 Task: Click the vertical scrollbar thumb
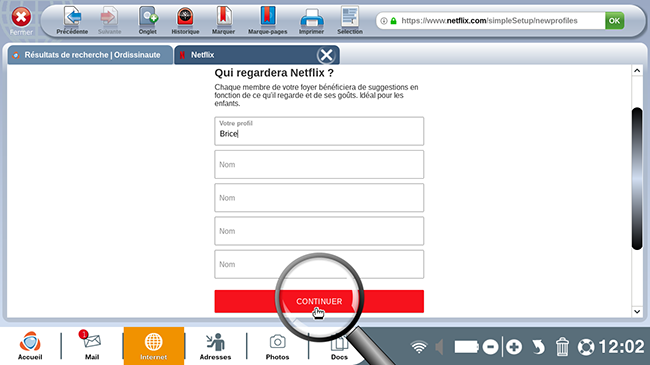(637, 178)
